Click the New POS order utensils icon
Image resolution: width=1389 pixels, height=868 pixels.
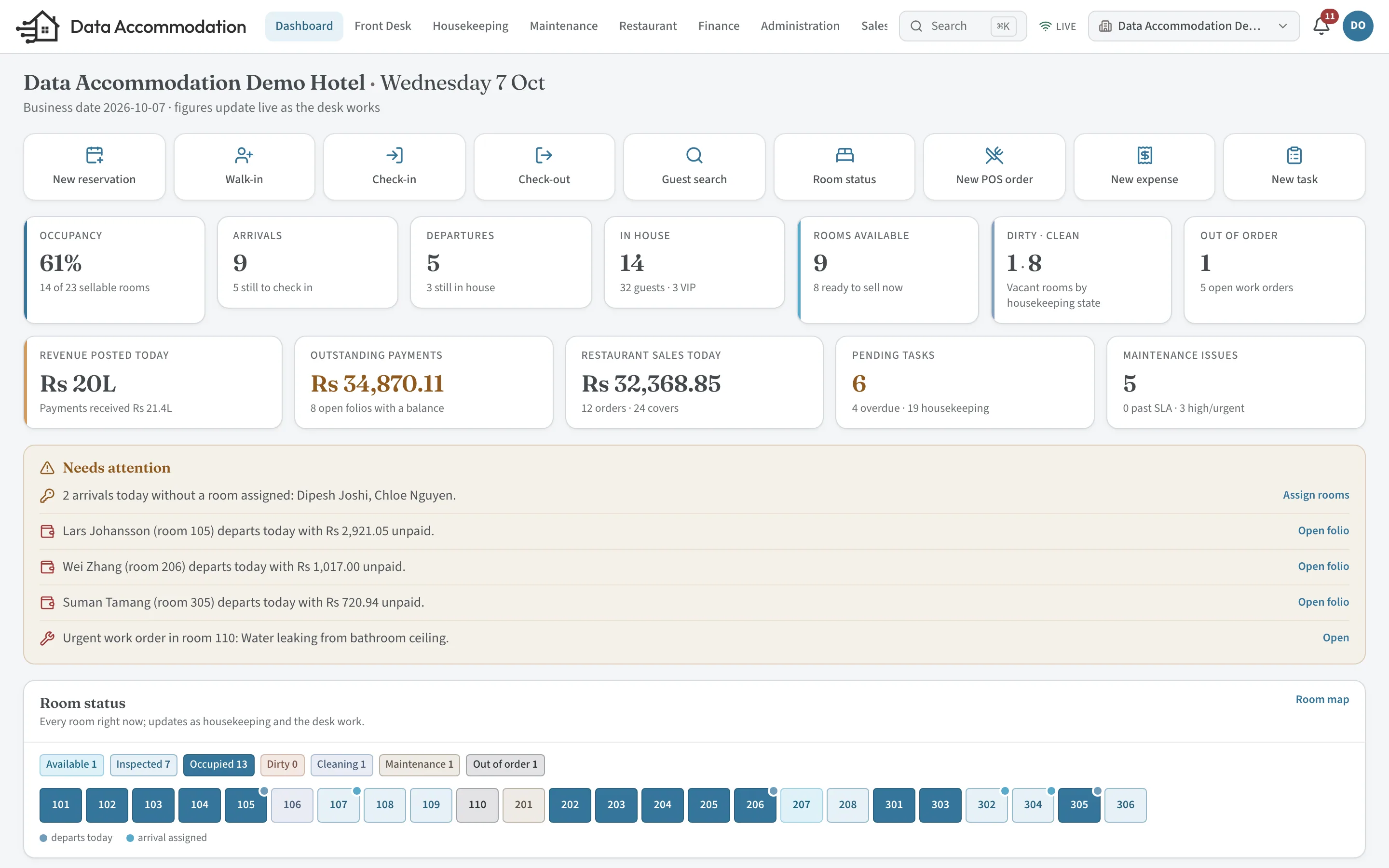pyautogui.click(x=994, y=155)
